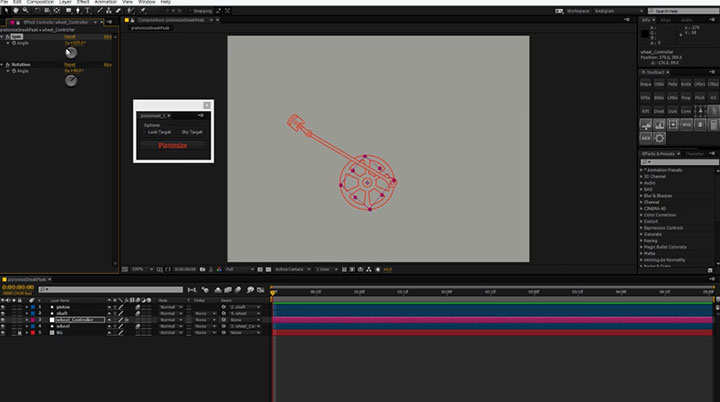Switch to the Character panel tab
This screenshot has width=720, height=402.
[x=694, y=154]
